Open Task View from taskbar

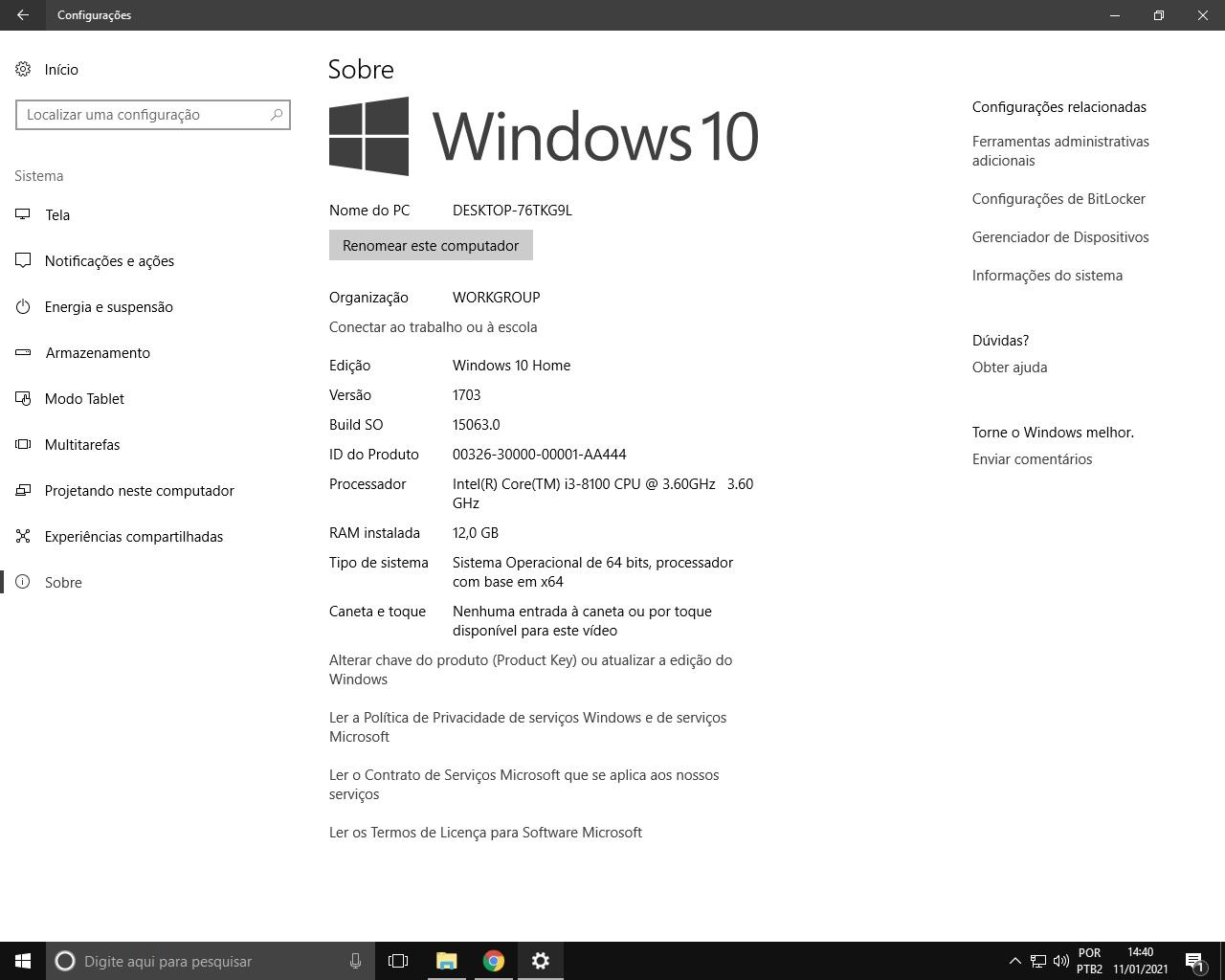(x=398, y=961)
